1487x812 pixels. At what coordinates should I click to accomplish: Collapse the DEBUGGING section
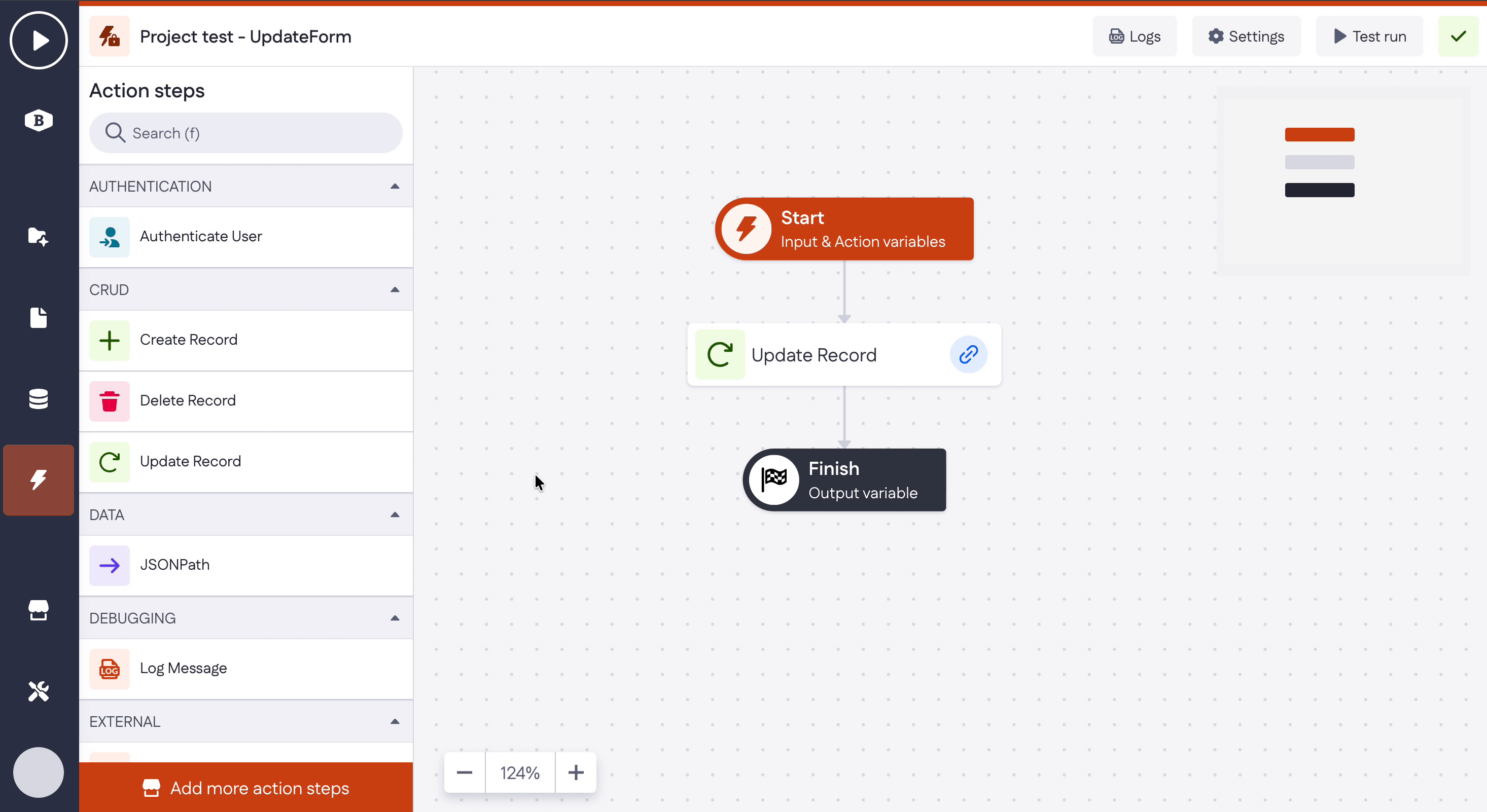[395, 618]
